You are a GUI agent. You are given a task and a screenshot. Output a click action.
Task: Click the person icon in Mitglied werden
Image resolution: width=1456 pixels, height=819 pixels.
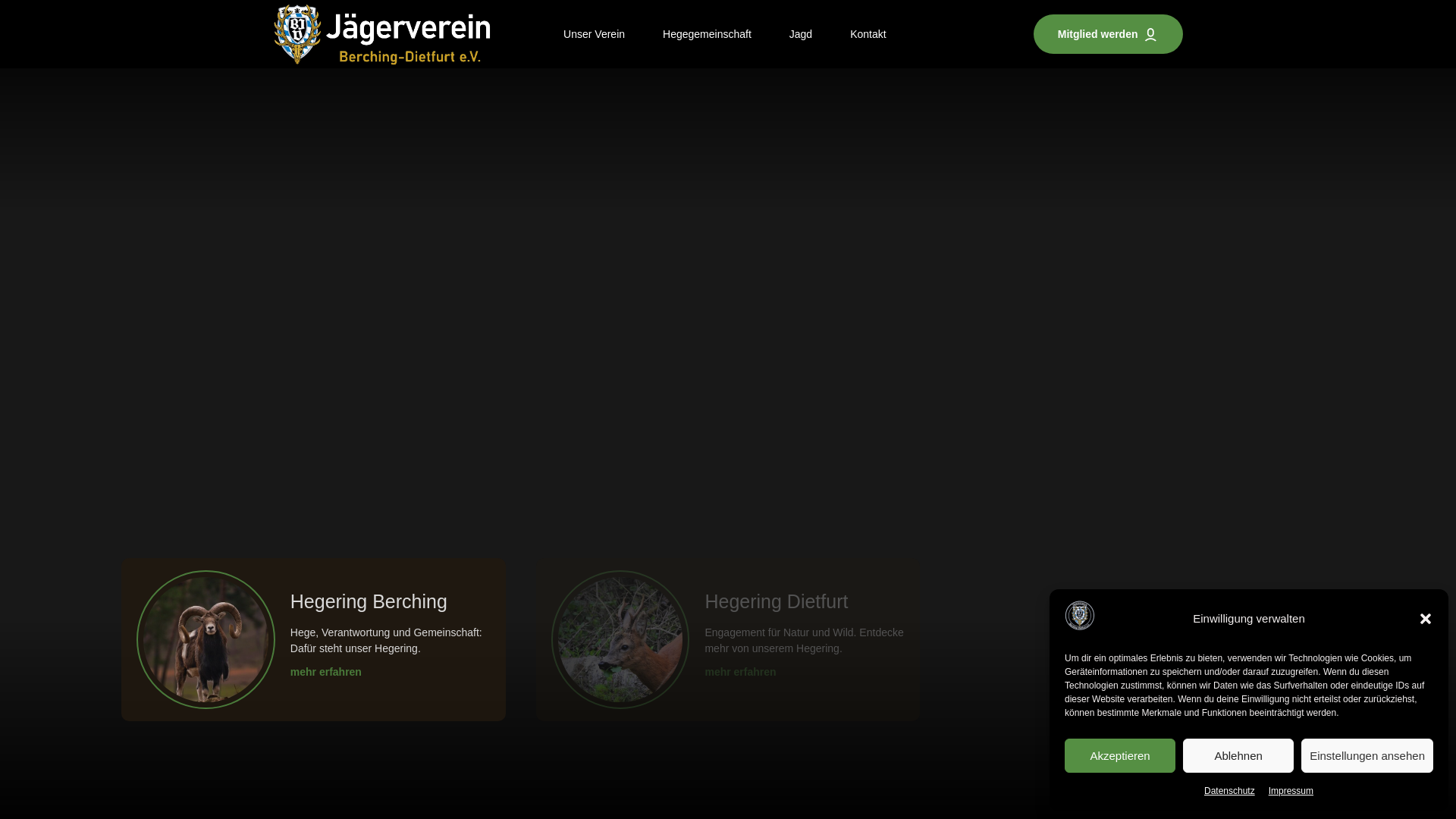pos(1150,35)
